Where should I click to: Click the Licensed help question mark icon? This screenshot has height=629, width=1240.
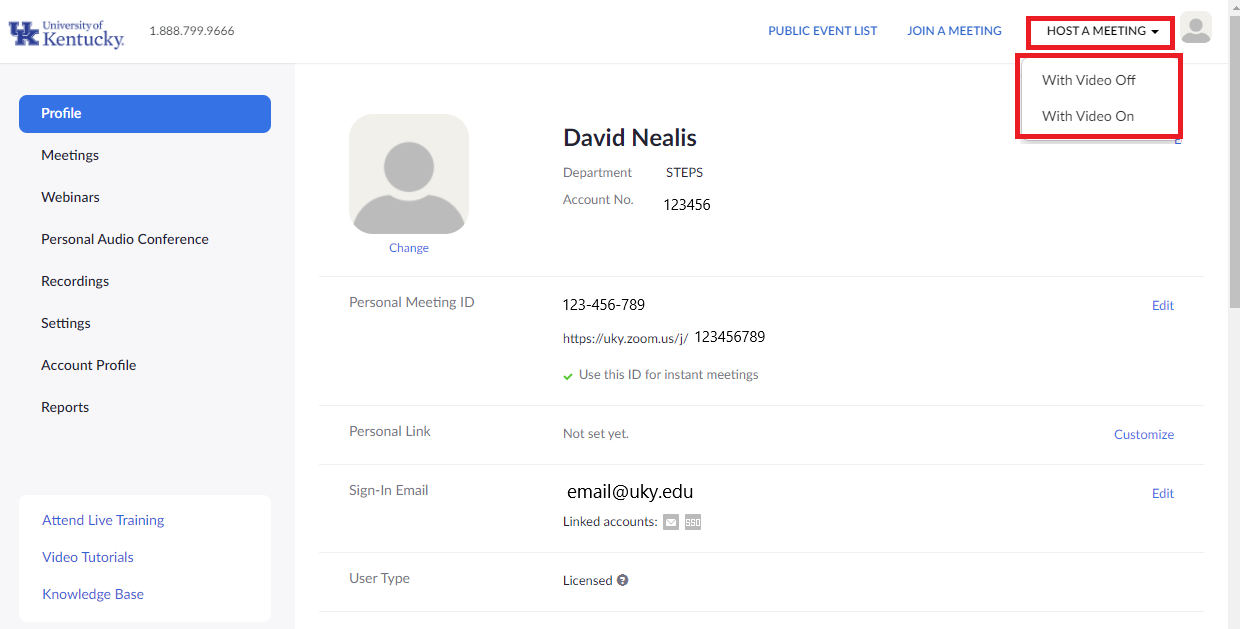(623, 580)
